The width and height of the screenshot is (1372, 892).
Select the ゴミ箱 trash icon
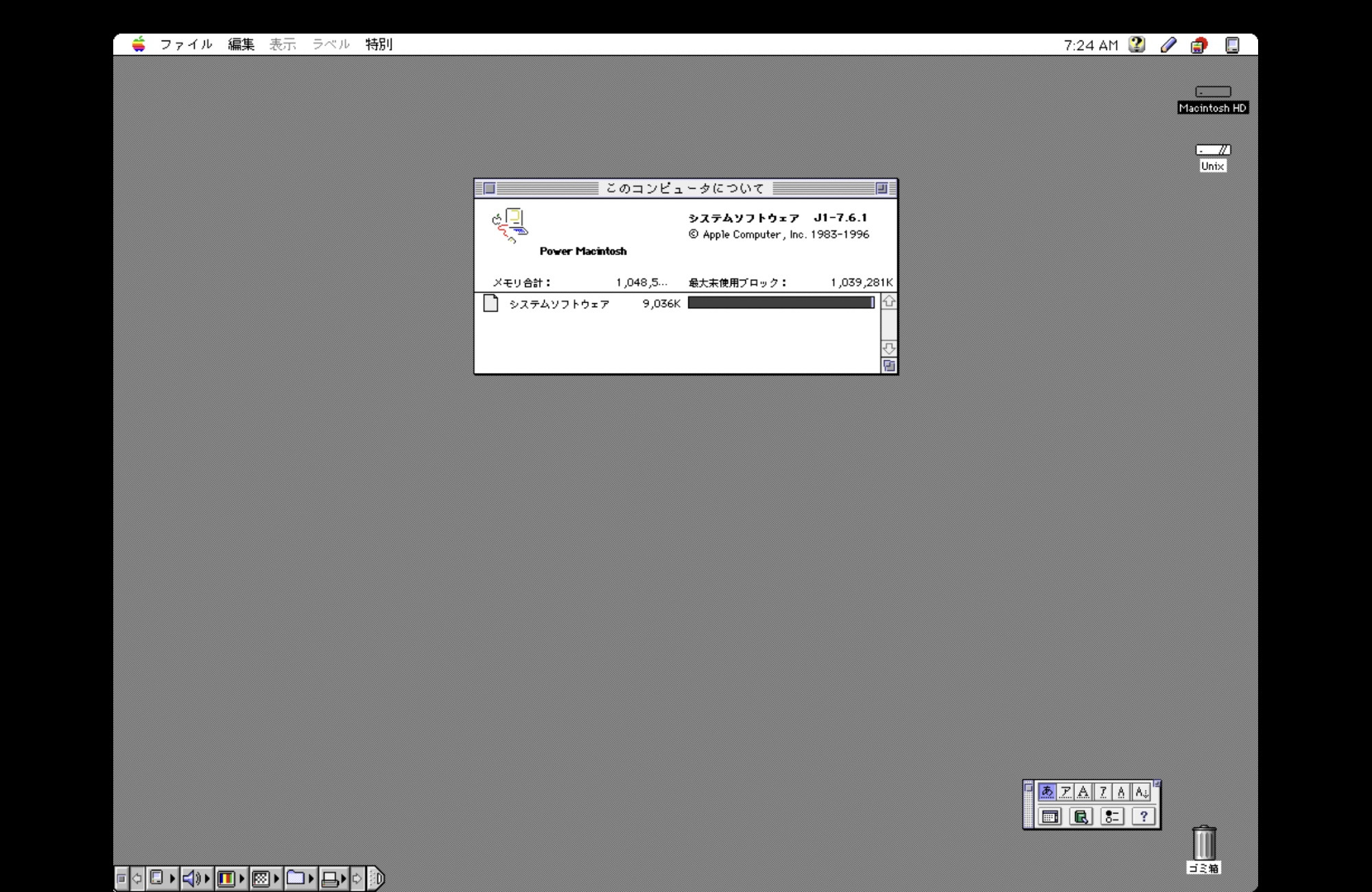pyautogui.click(x=1204, y=843)
